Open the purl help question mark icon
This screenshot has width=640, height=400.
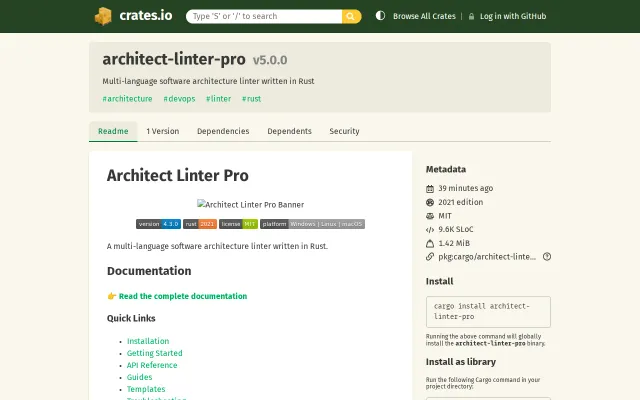[547, 256]
